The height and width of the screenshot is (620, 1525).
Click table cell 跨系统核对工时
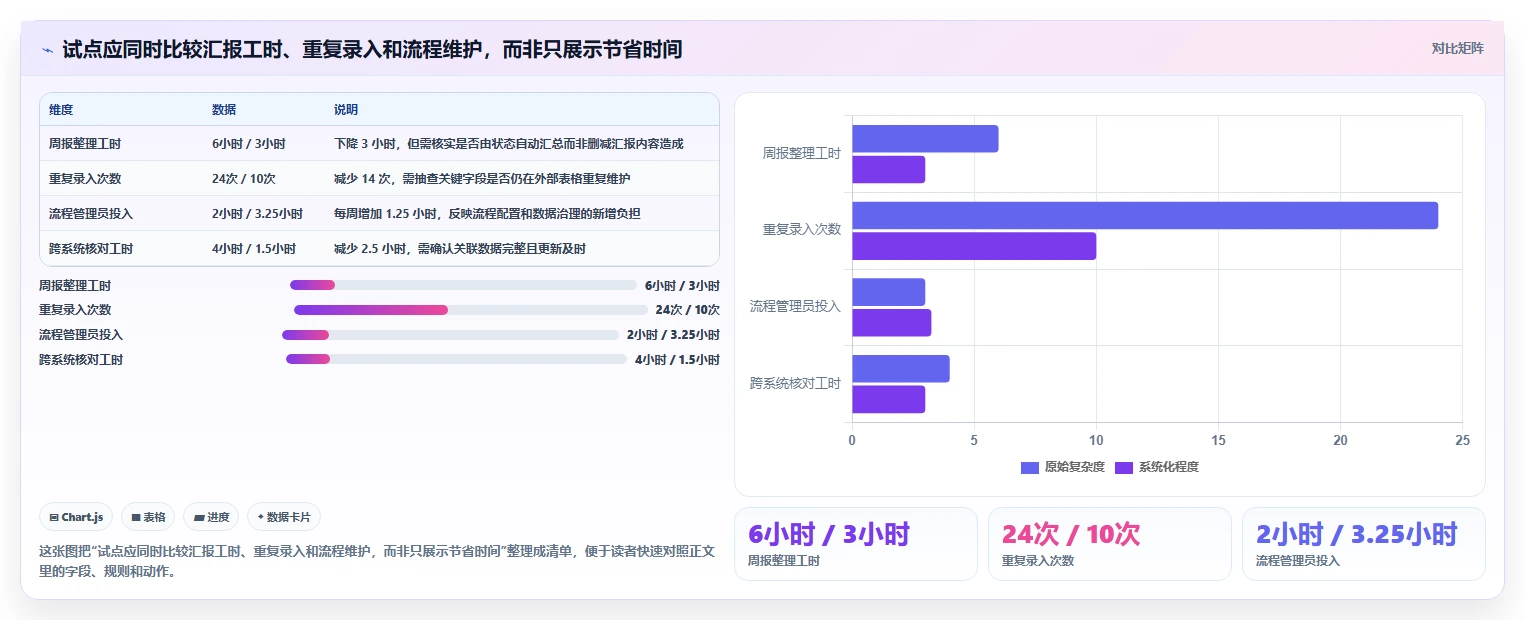pyautogui.click(x=91, y=248)
